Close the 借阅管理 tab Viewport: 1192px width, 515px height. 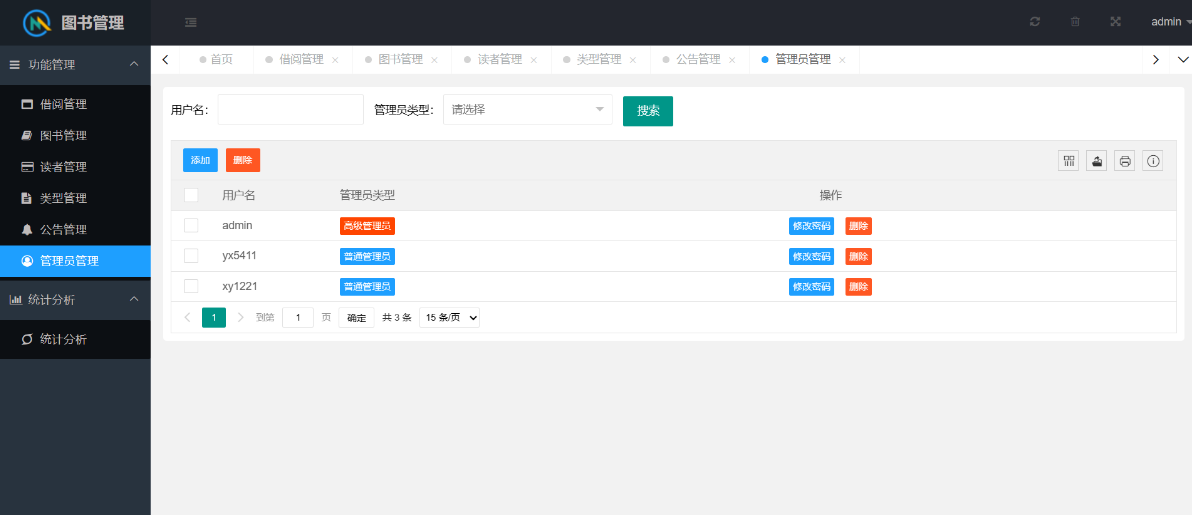pyautogui.click(x=335, y=60)
